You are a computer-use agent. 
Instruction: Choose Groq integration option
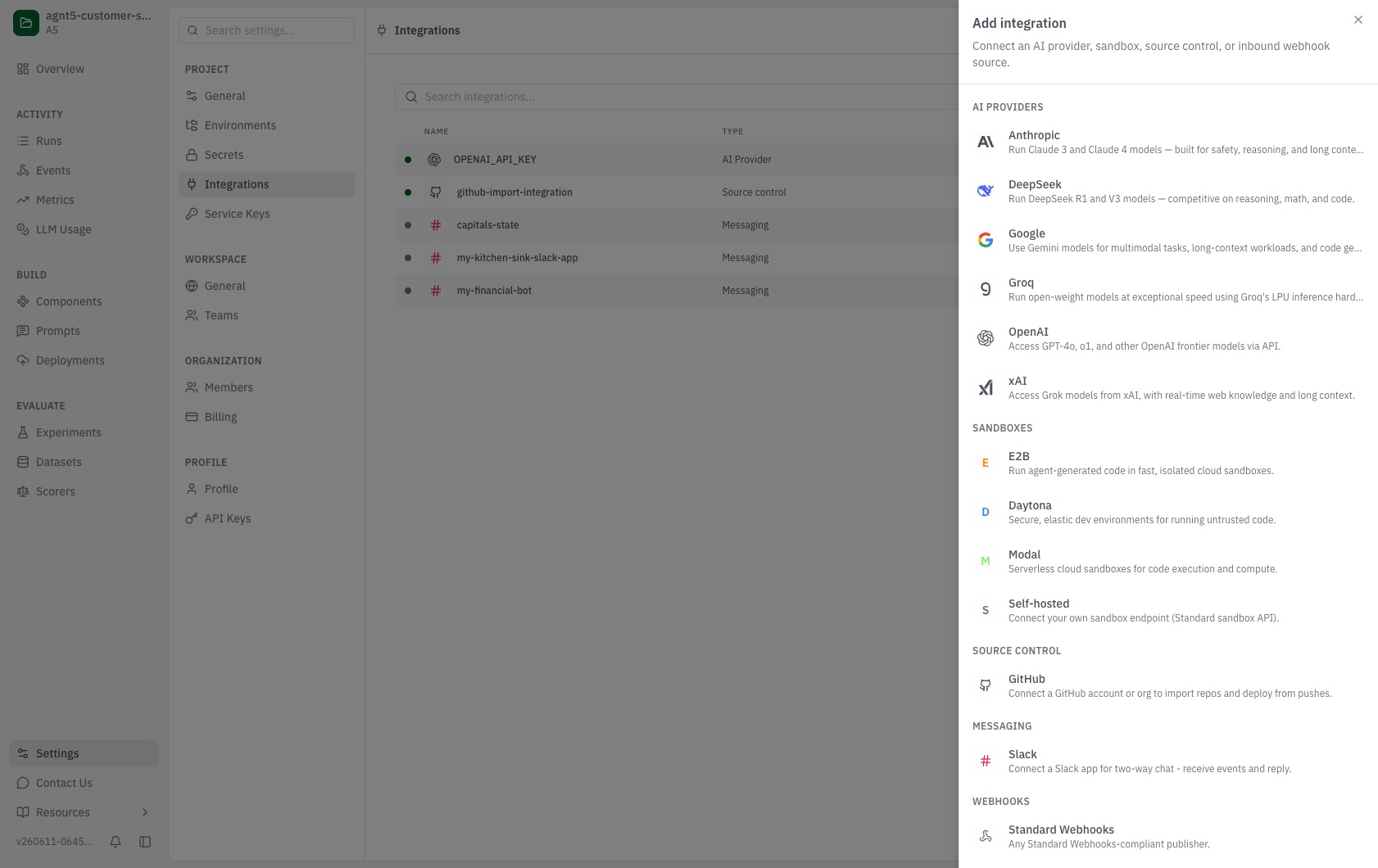coord(1168,289)
